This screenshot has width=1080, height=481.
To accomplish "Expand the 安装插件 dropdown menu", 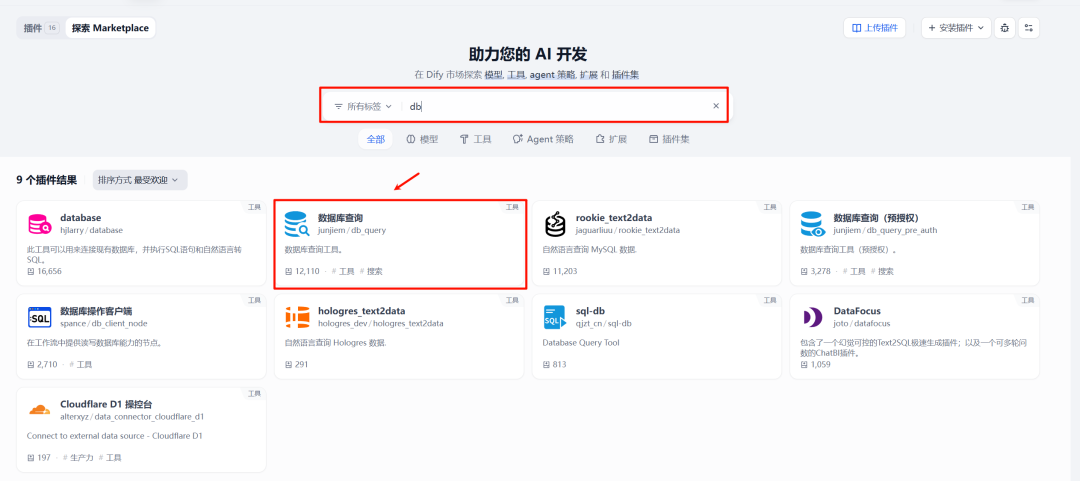I will click(x=956, y=28).
